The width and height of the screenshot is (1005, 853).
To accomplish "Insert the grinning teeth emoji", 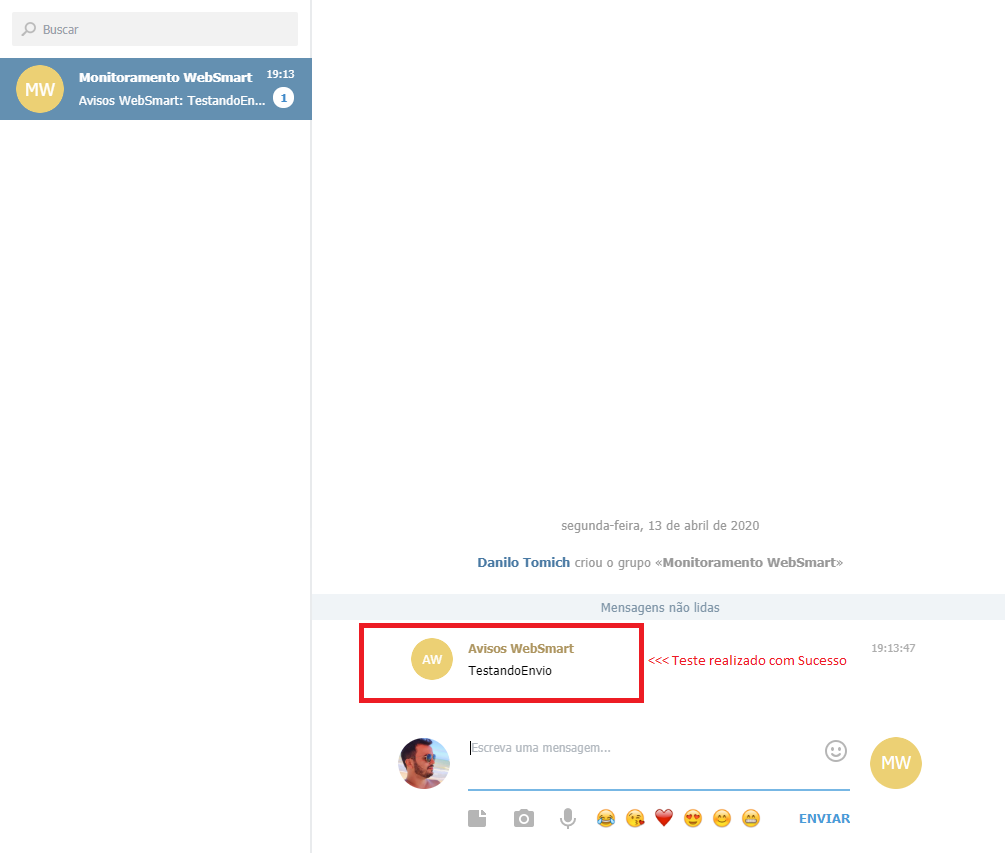I will point(751,818).
